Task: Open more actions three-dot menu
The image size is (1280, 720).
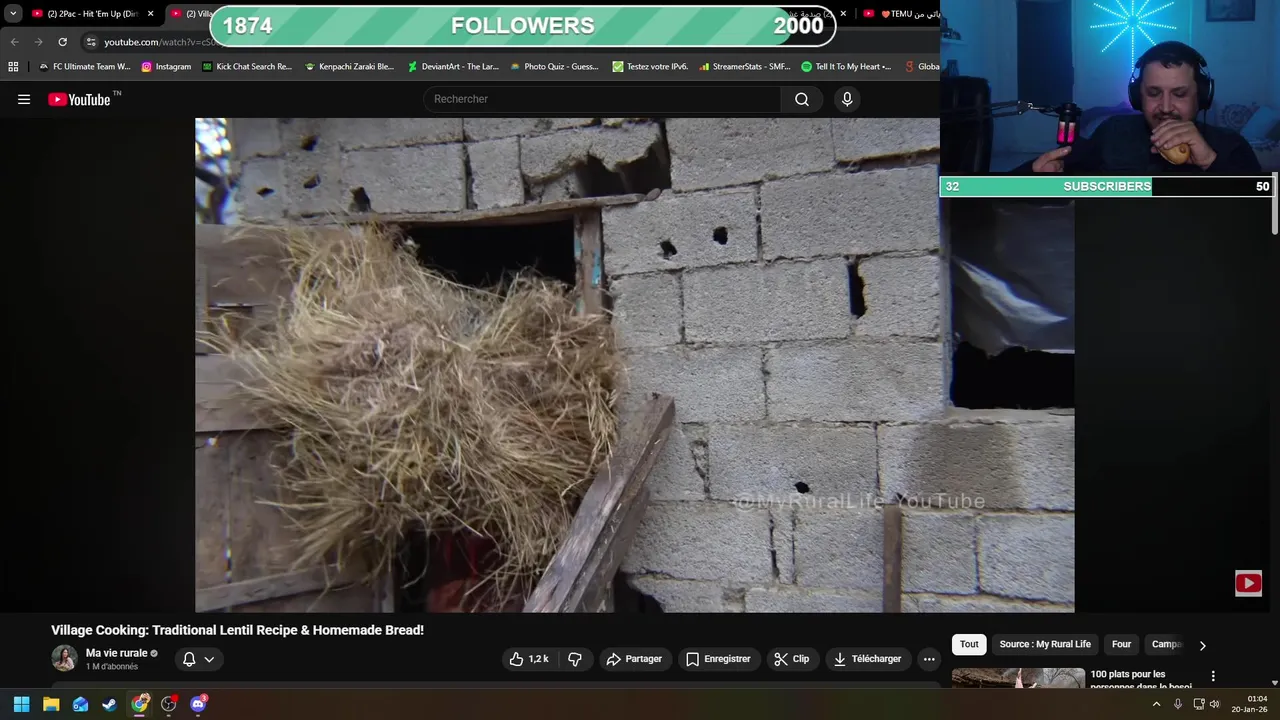Action: (x=929, y=659)
